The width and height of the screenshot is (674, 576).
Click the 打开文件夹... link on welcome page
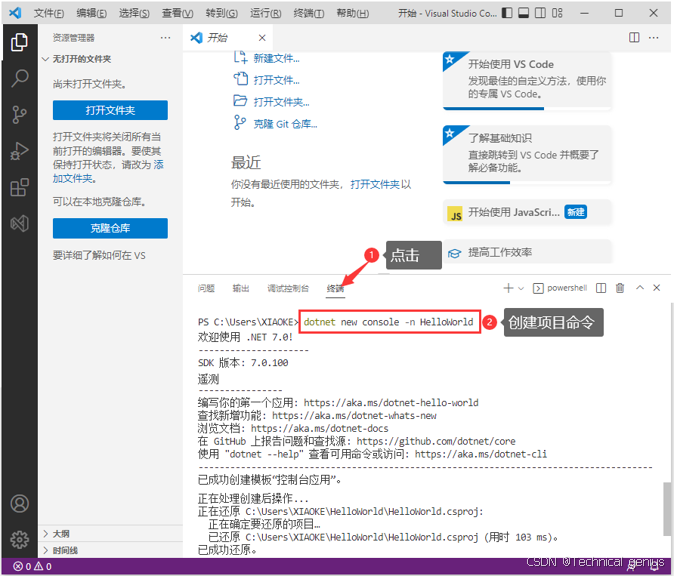[x=281, y=102]
